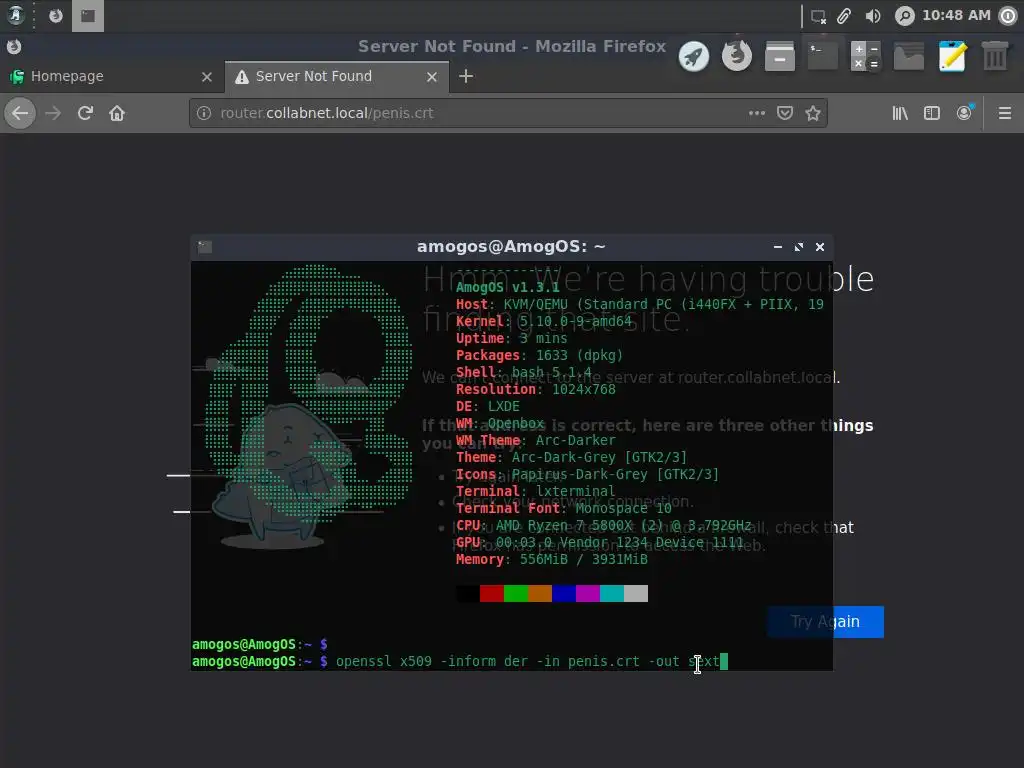This screenshot has width=1024, height=768.
Task: Click the red color block in terminal
Action: [492, 593]
